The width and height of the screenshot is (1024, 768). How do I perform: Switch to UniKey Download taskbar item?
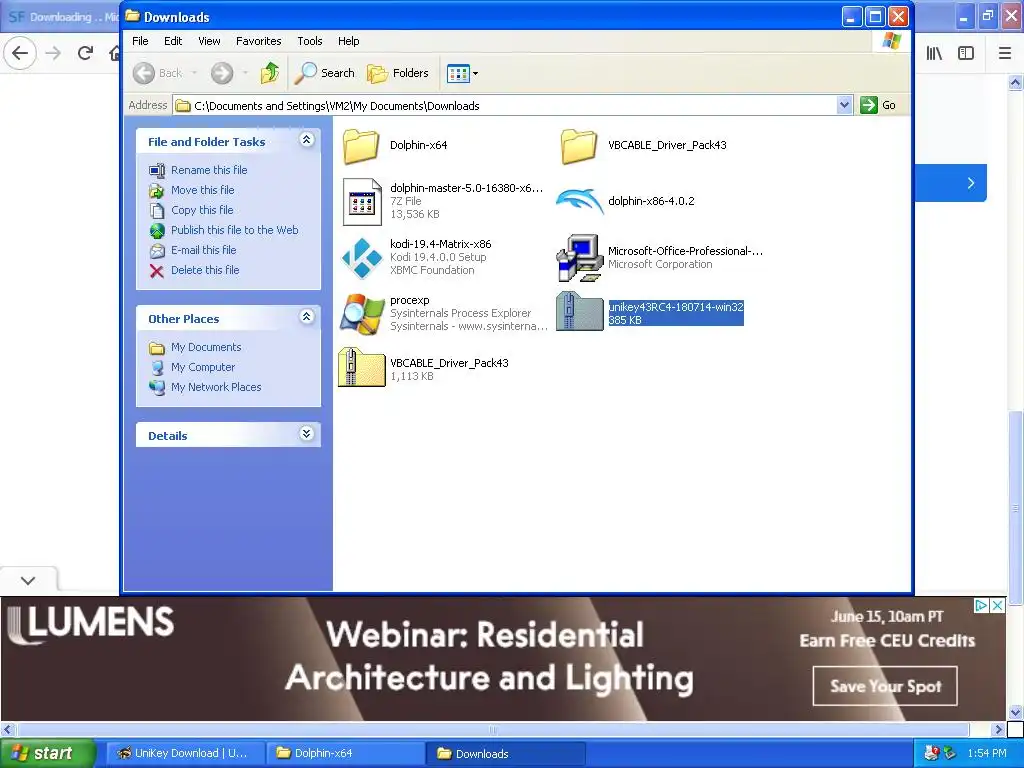click(185, 754)
